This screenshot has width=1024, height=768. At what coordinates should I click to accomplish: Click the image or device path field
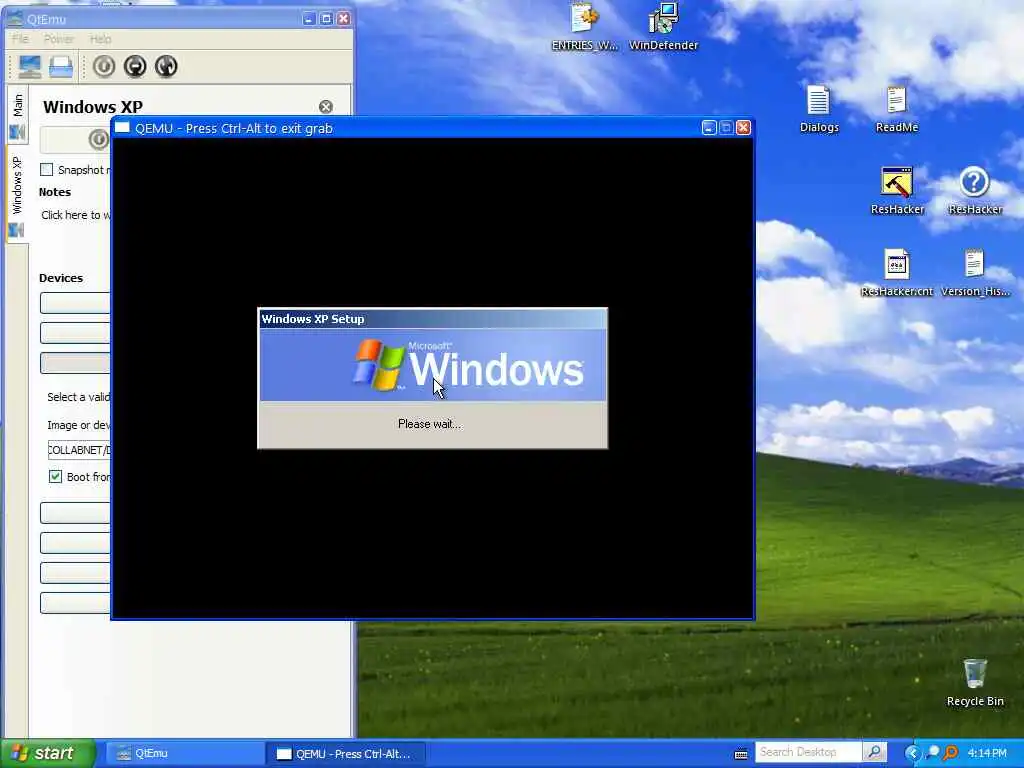(x=79, y=450)
